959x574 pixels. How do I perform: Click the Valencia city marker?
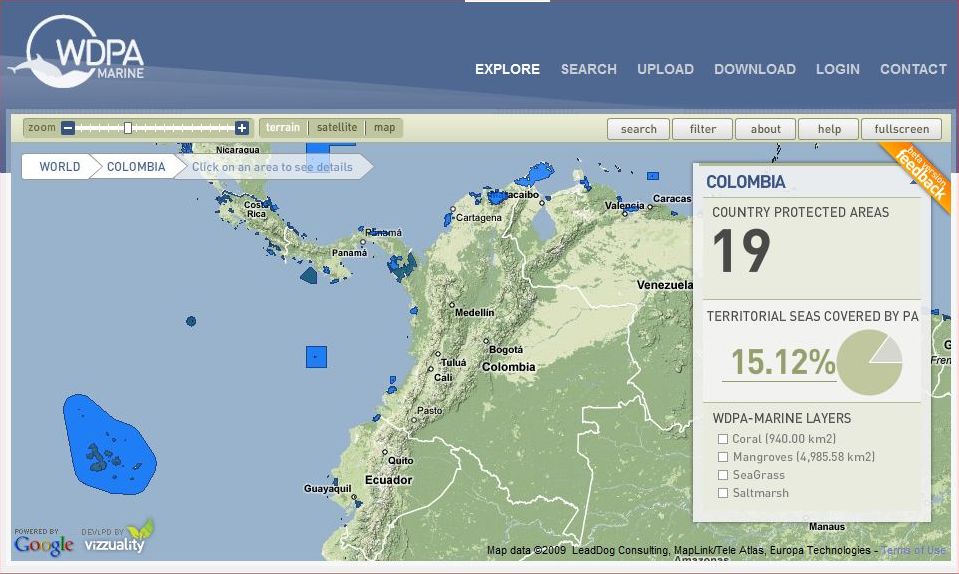pyautogui.click(x=624, y=214)
